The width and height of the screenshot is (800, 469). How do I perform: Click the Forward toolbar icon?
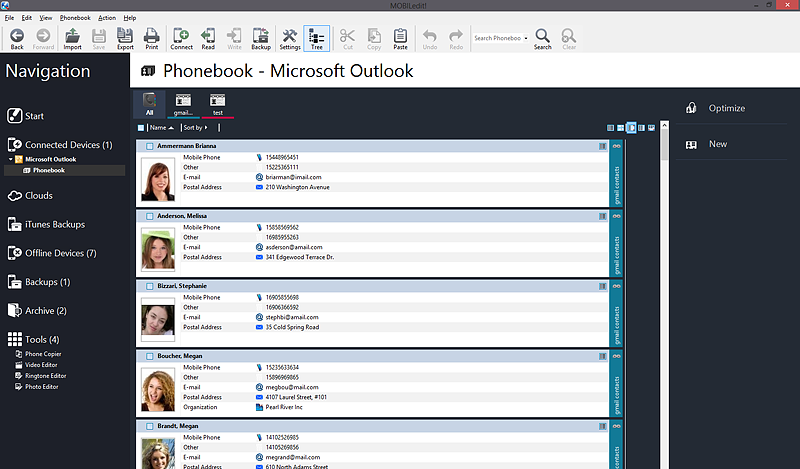[43, 39]
